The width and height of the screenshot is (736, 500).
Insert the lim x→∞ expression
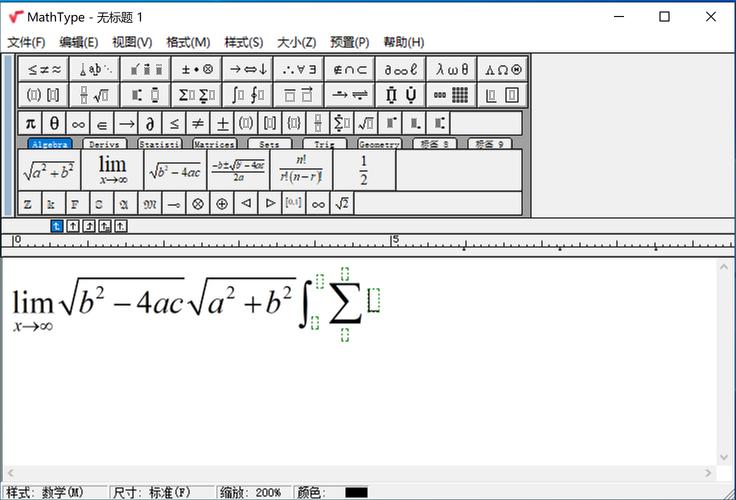tap(112, 170)
